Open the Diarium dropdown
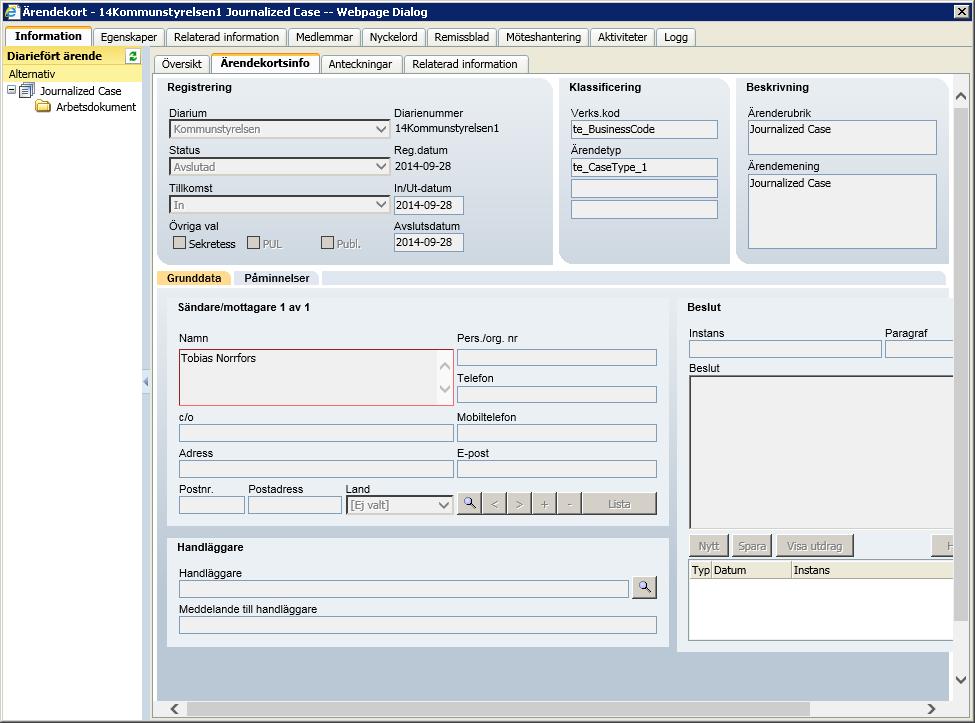 pyautogui.click(x=279, y=129)
